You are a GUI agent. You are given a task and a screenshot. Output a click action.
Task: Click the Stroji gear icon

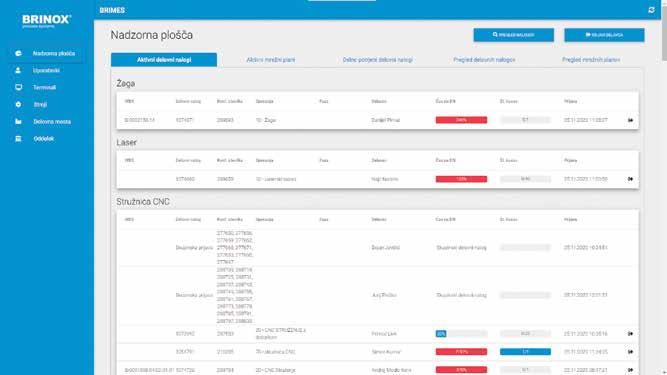click(18, 104)
